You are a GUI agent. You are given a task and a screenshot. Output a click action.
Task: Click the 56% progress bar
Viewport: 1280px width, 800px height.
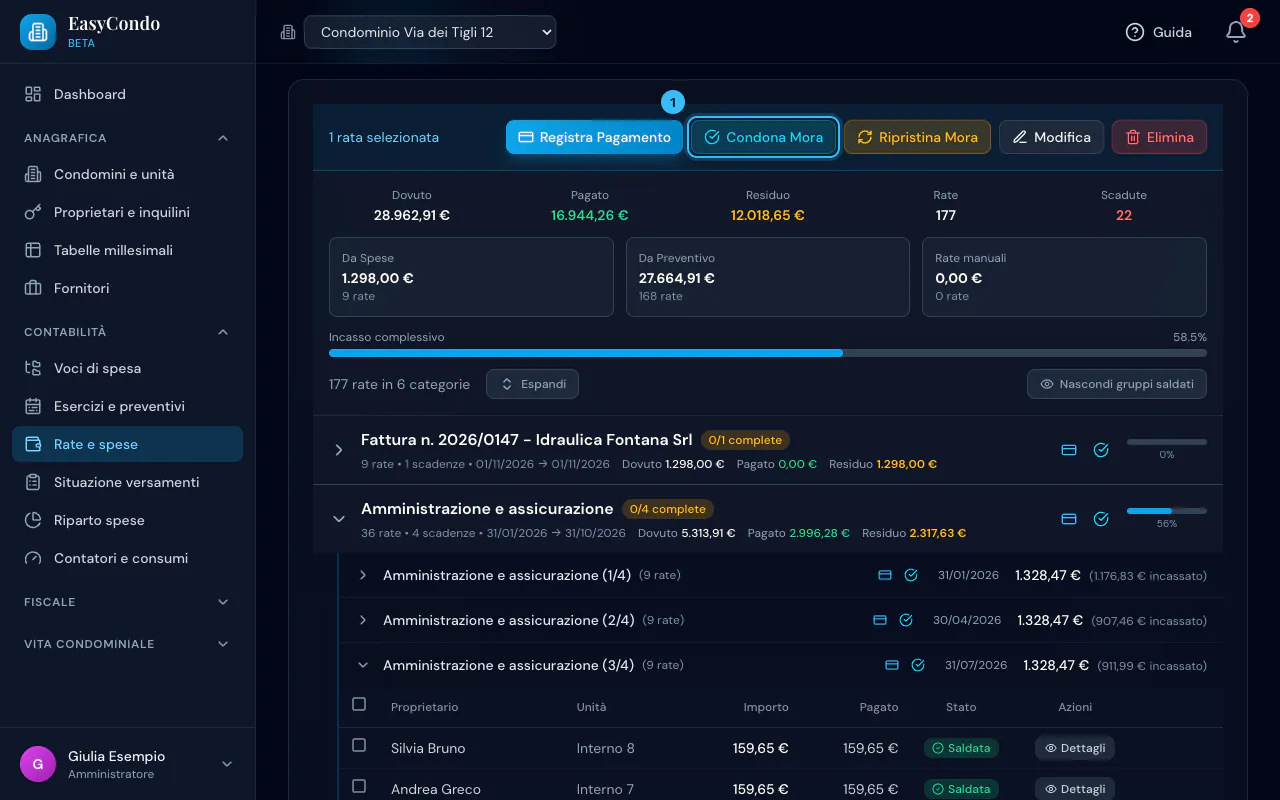(1167, 511)
